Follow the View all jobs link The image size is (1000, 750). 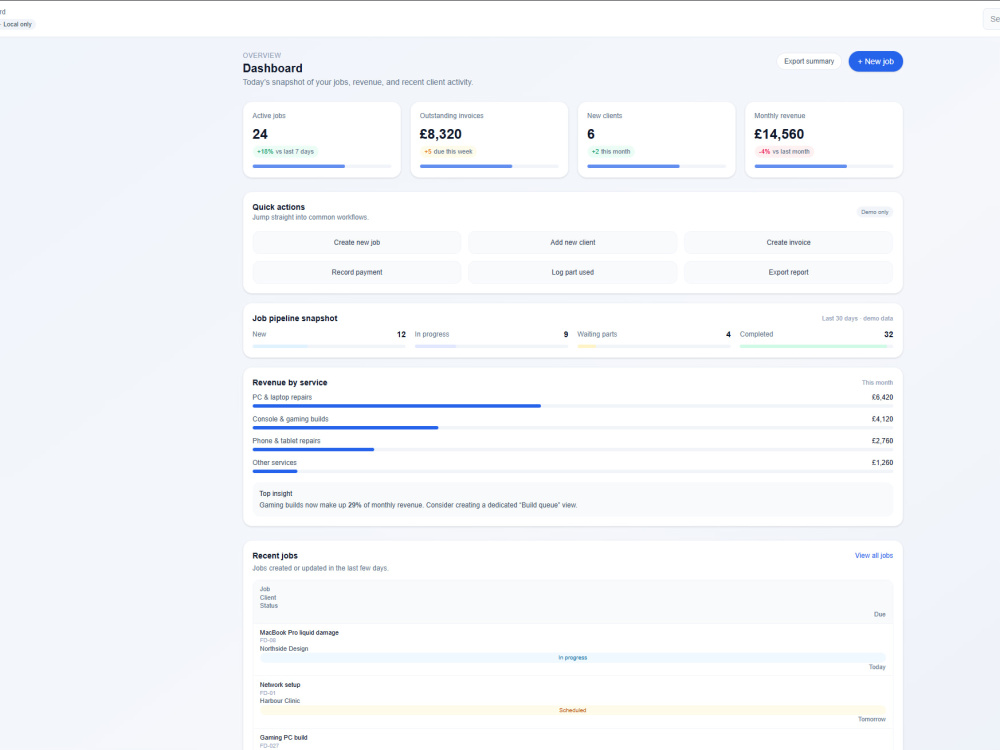(x=874, y=555)
